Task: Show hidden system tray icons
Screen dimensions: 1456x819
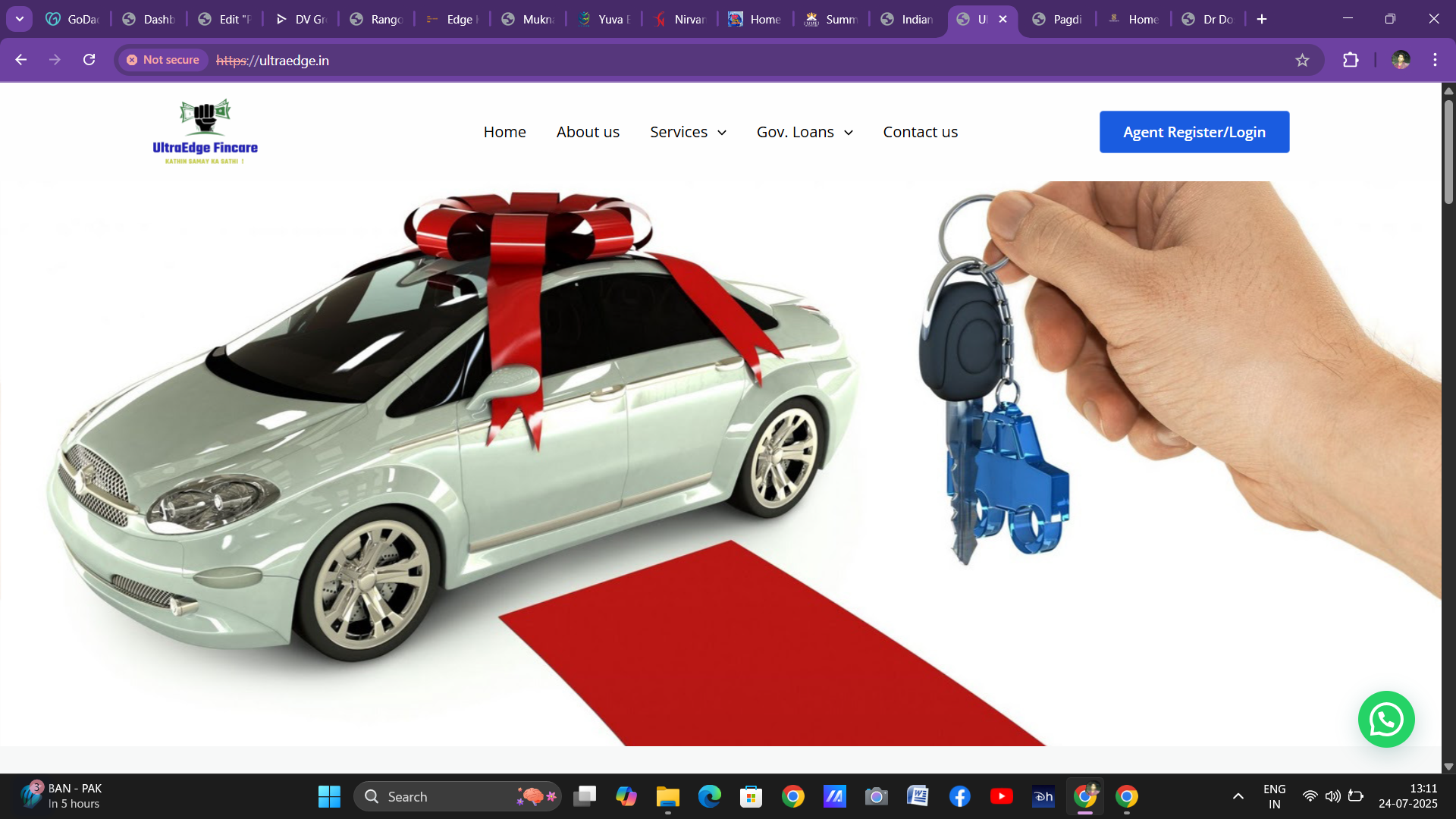Action: (1238, 796)
